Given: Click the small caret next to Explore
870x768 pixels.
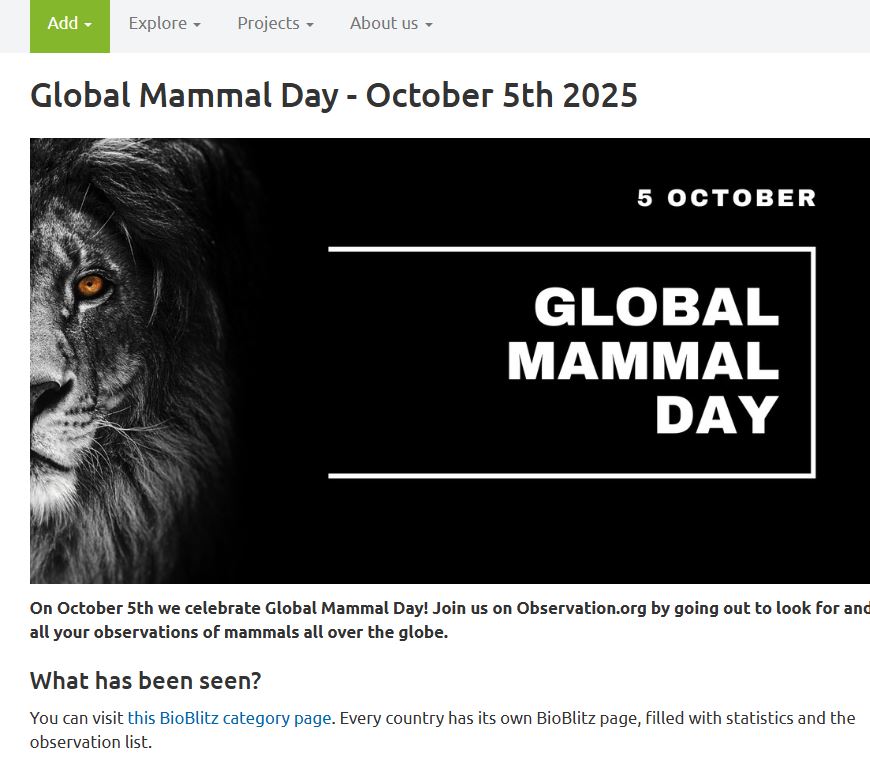Looking at the screenshot, I should [x=197, y=25].
